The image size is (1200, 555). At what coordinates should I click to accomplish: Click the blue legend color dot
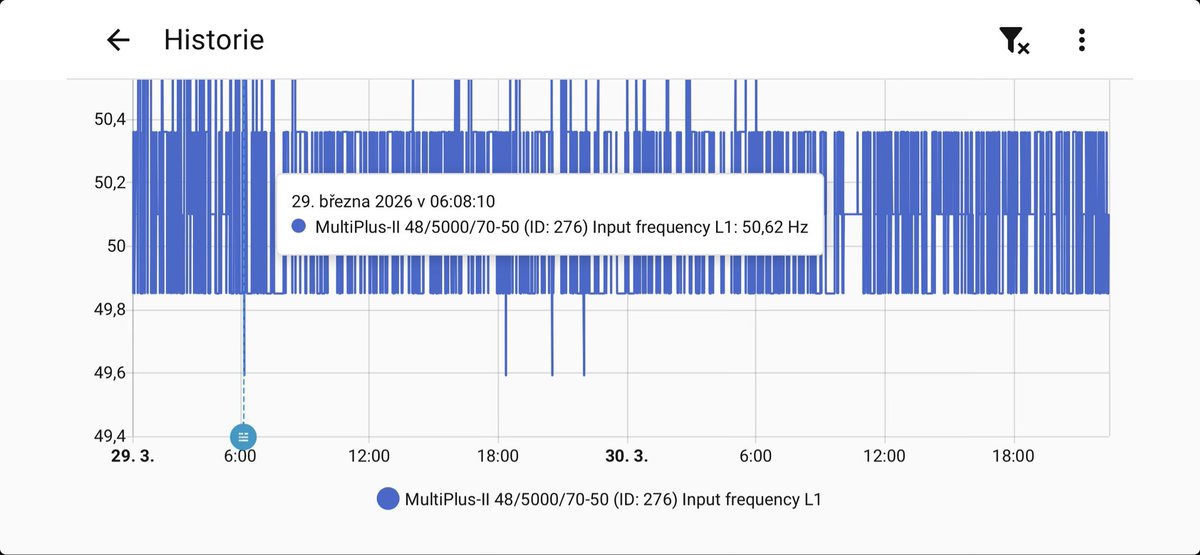388,499
